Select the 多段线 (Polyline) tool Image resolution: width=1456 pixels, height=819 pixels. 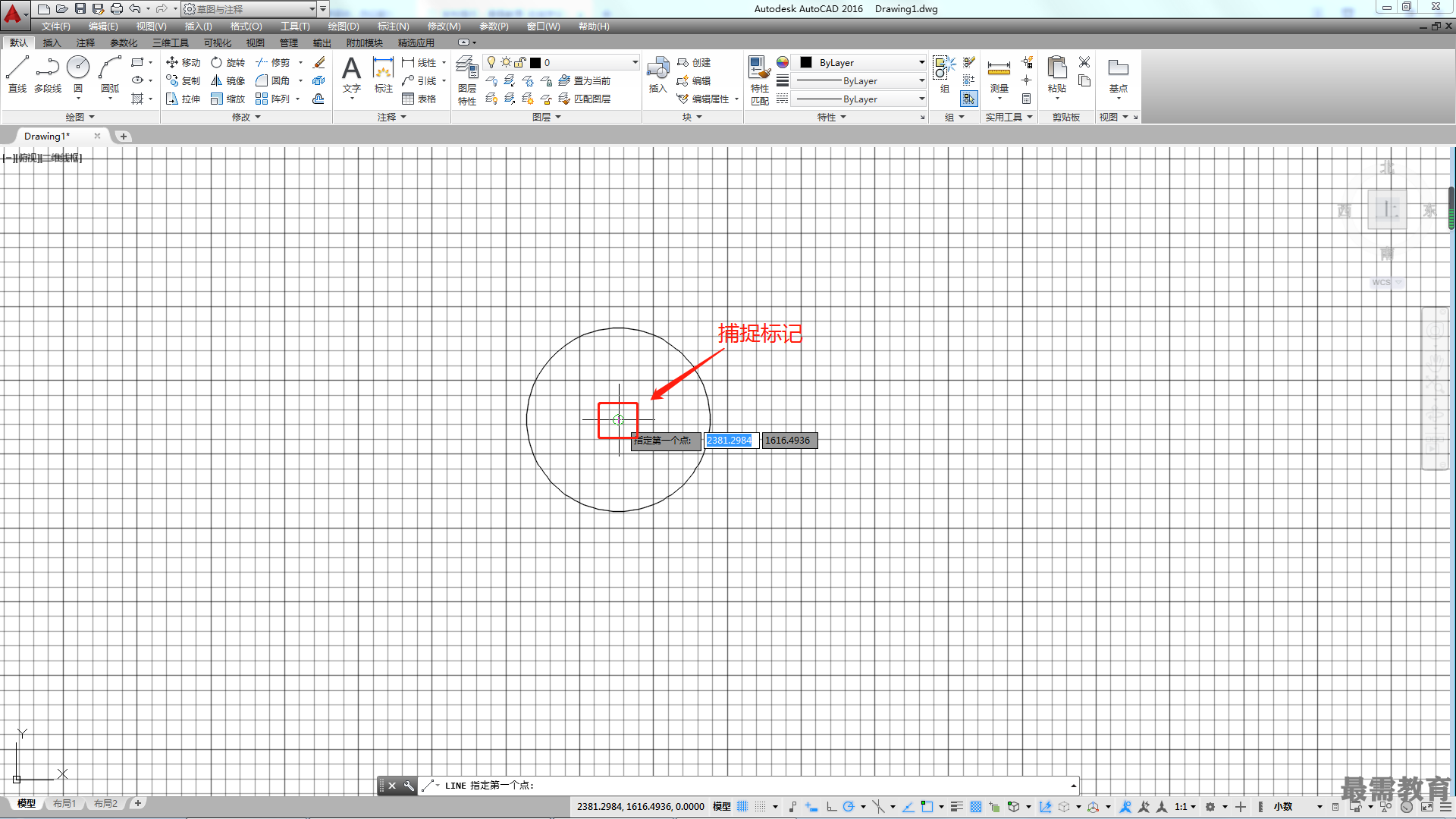pos(47,74)
